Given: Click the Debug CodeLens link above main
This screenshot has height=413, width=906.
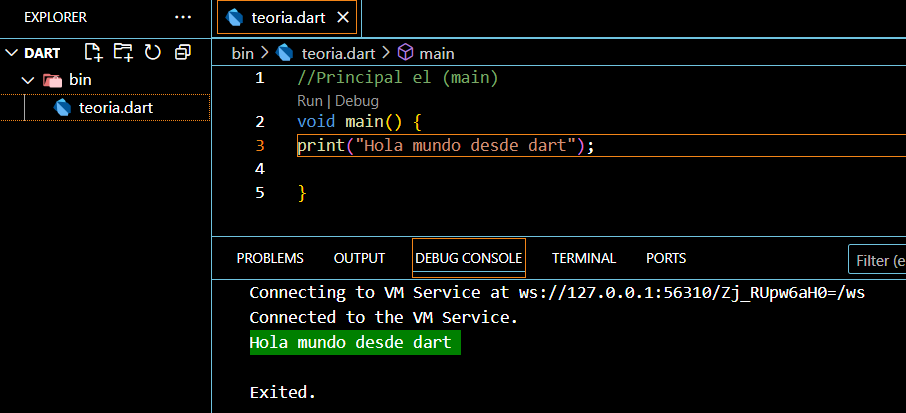Looking at the screenshot, I should (x=356, y=100).
